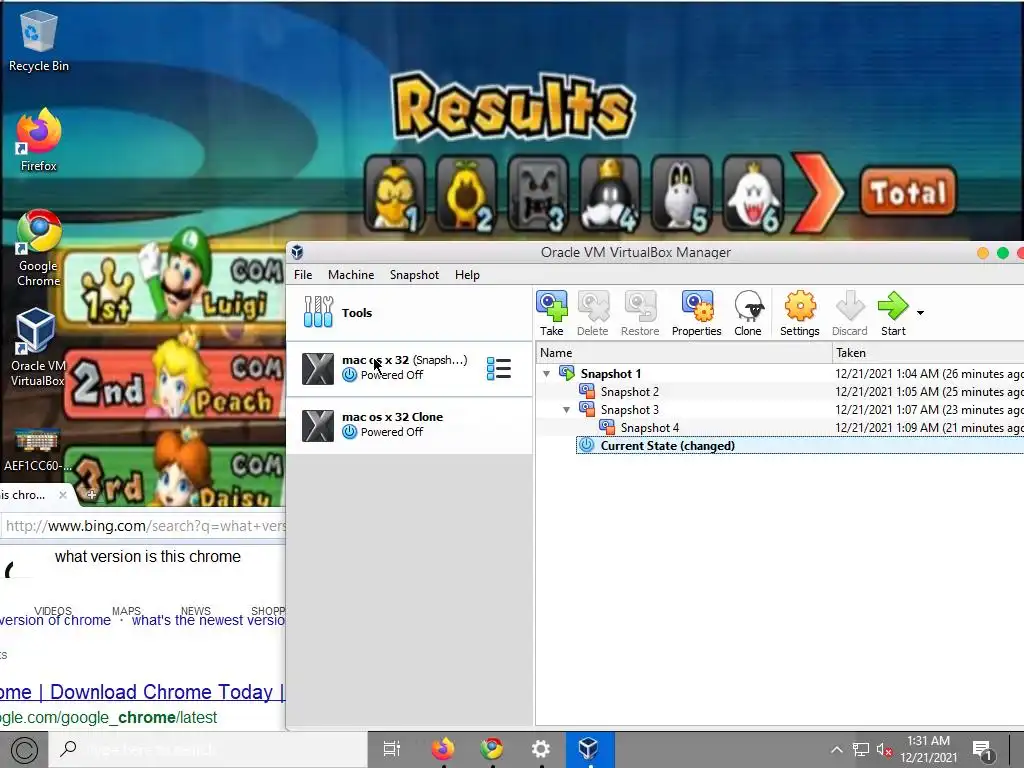Viewport: 1024px width, 768px height.
Task: Collapse the Snapshot 3 tree node
Action: click(x=567, y=409)
